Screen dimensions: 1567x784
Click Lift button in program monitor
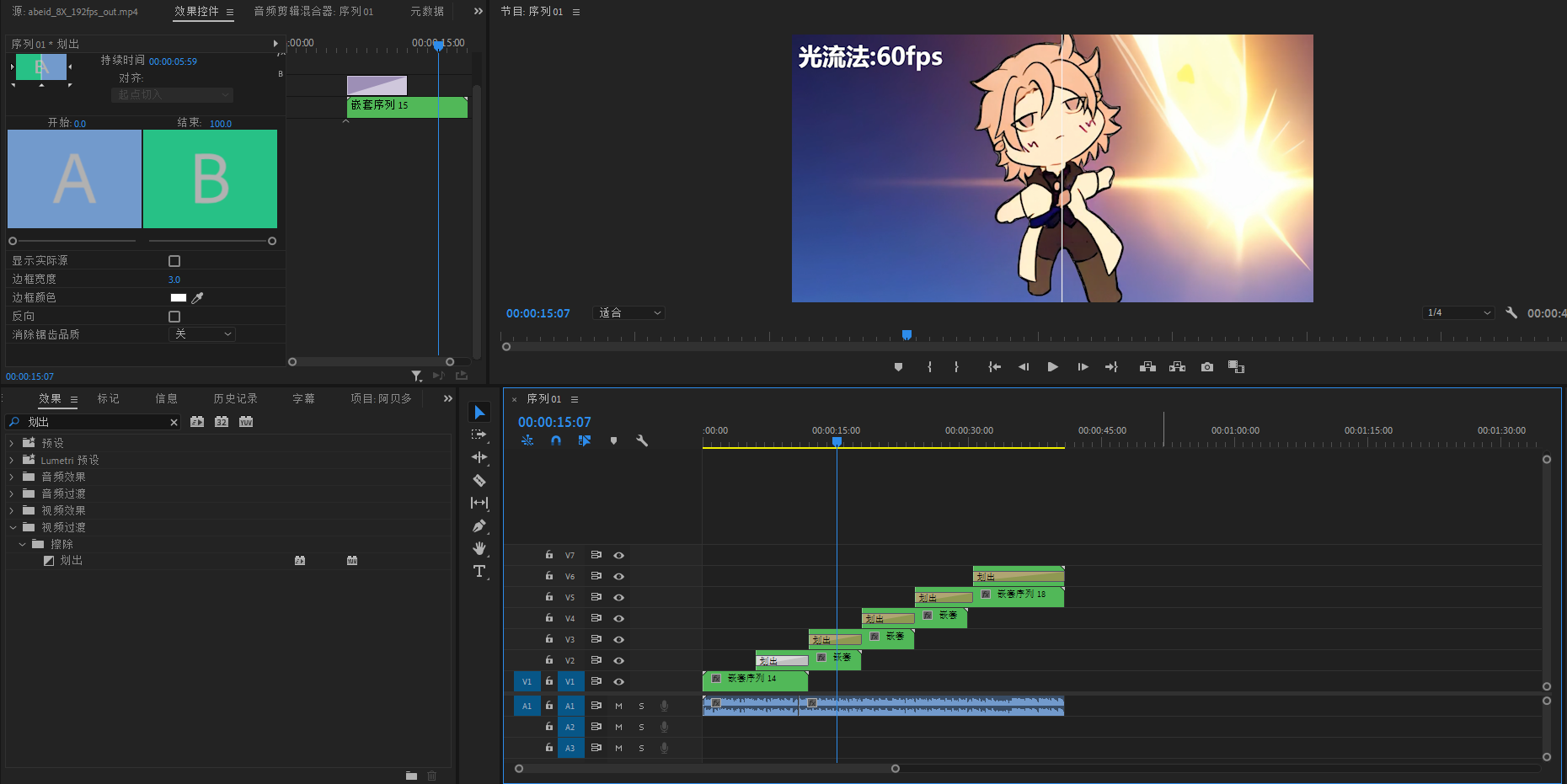1147,367
